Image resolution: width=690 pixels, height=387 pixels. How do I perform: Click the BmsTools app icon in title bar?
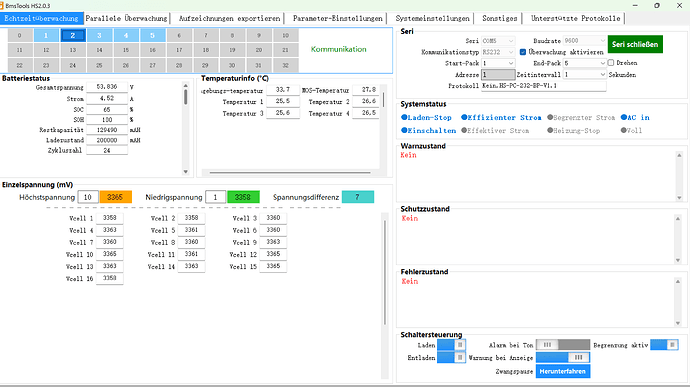click(3, 6)
